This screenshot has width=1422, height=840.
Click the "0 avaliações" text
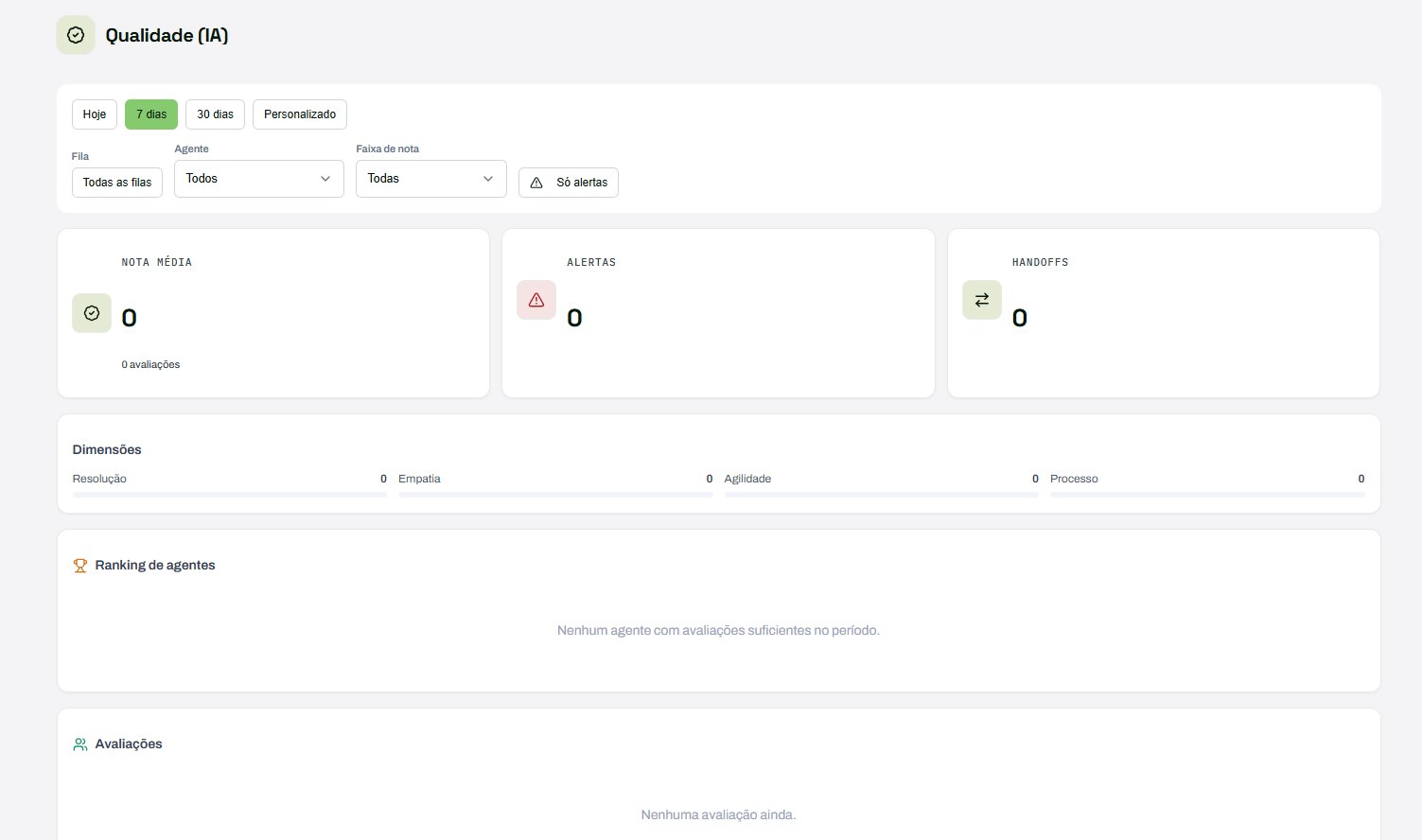coord(150,365)
